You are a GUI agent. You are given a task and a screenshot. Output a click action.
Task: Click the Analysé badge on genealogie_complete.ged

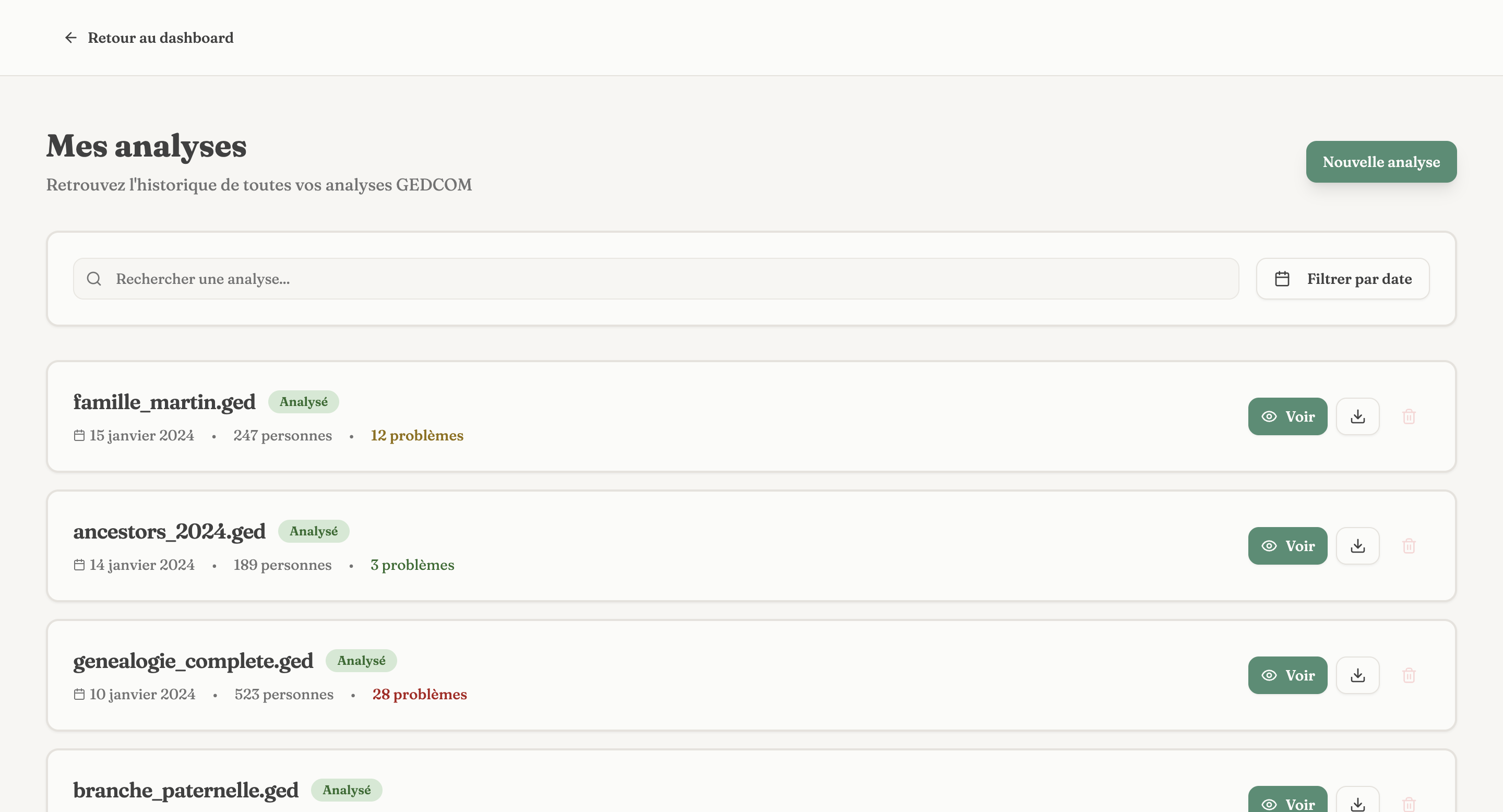[361, 661]
